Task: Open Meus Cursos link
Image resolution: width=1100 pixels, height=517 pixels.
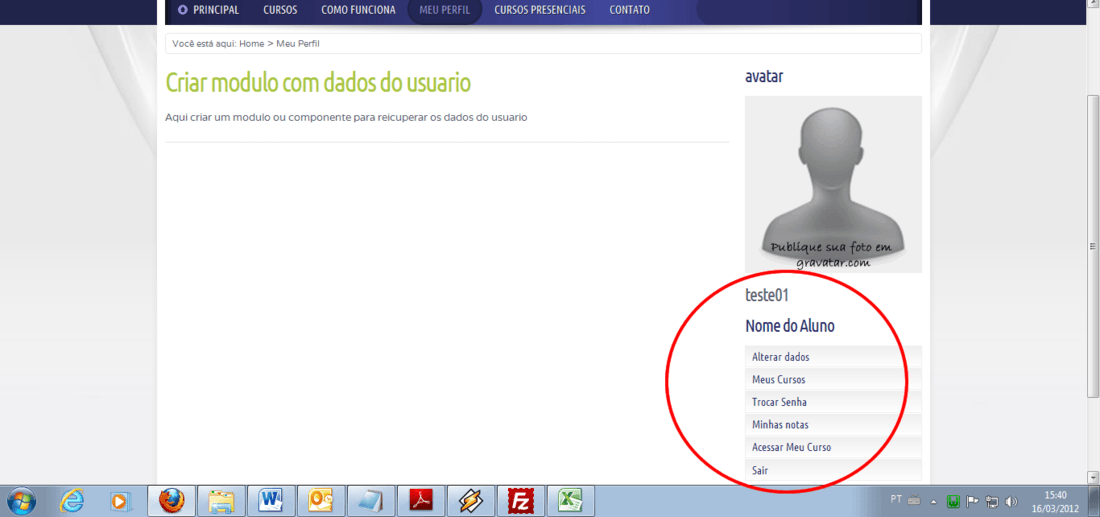Action: [833, 380]
